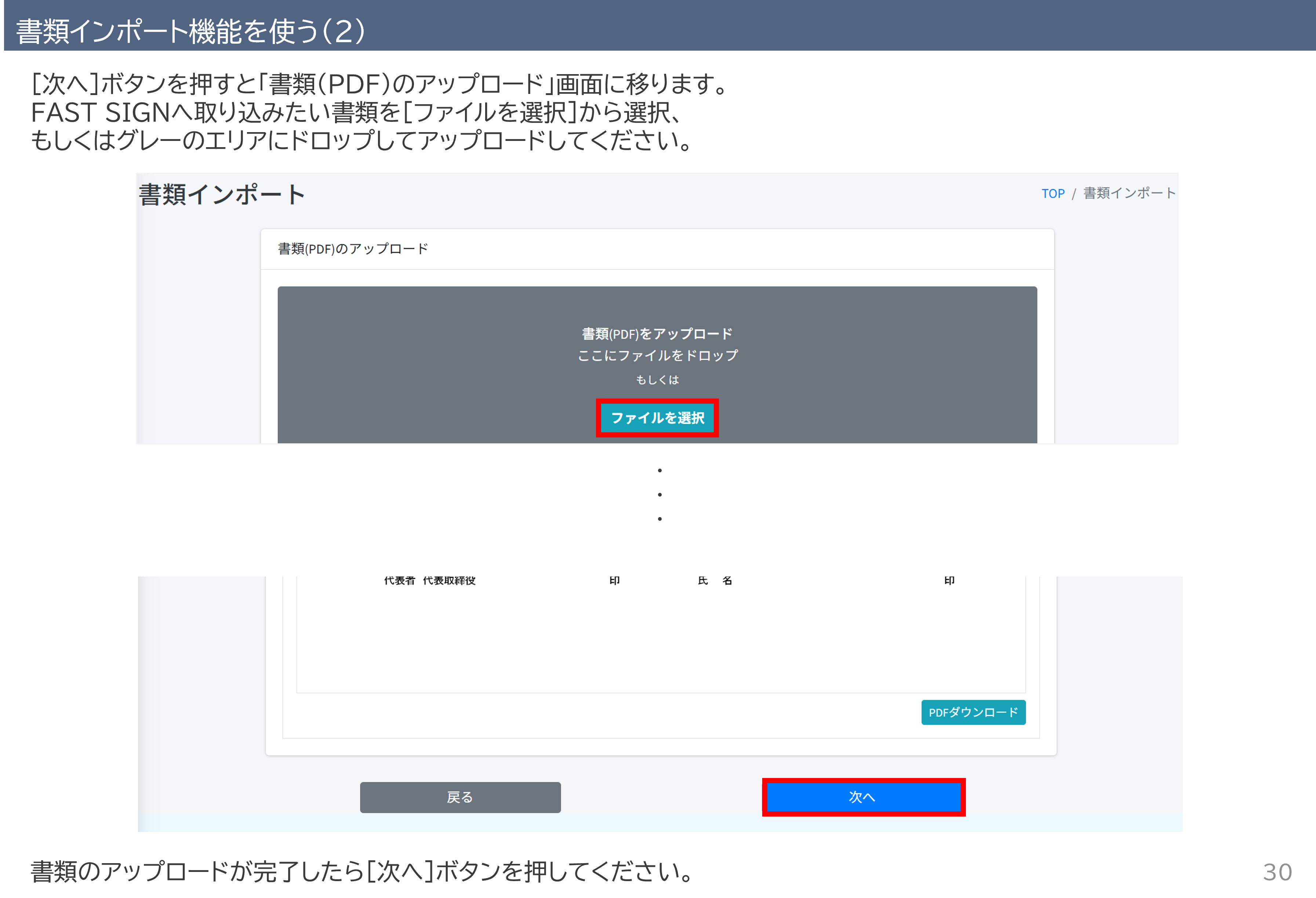Click the bottom caption 書類のアップロードが完了したら

(x=363, y=871)
